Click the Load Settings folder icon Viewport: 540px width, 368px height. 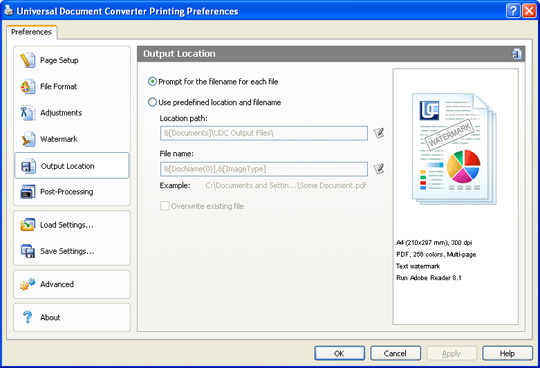coord(28,225)
